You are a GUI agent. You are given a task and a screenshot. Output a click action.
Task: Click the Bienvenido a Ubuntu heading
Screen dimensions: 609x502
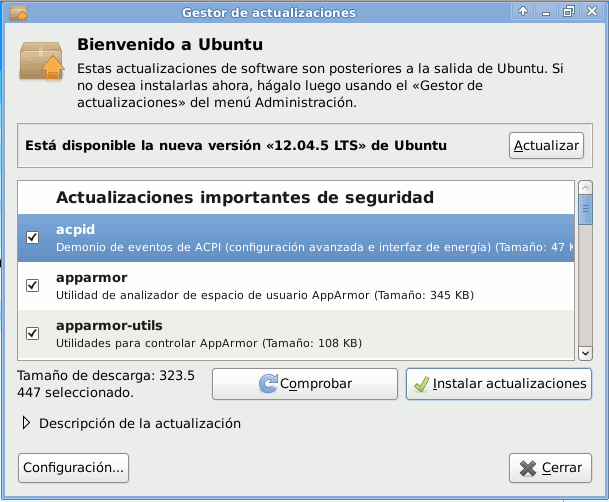click(170, 44)
